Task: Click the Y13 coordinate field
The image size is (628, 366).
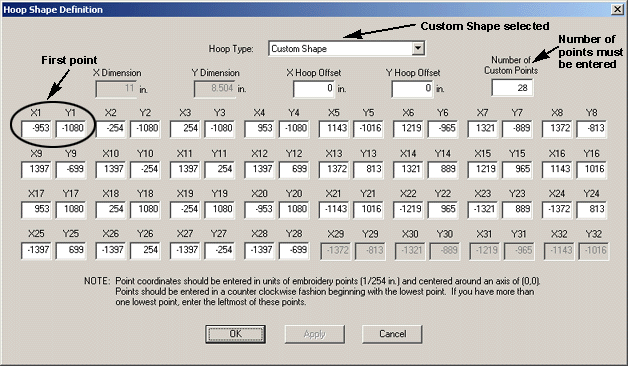Action: point(369,170)
